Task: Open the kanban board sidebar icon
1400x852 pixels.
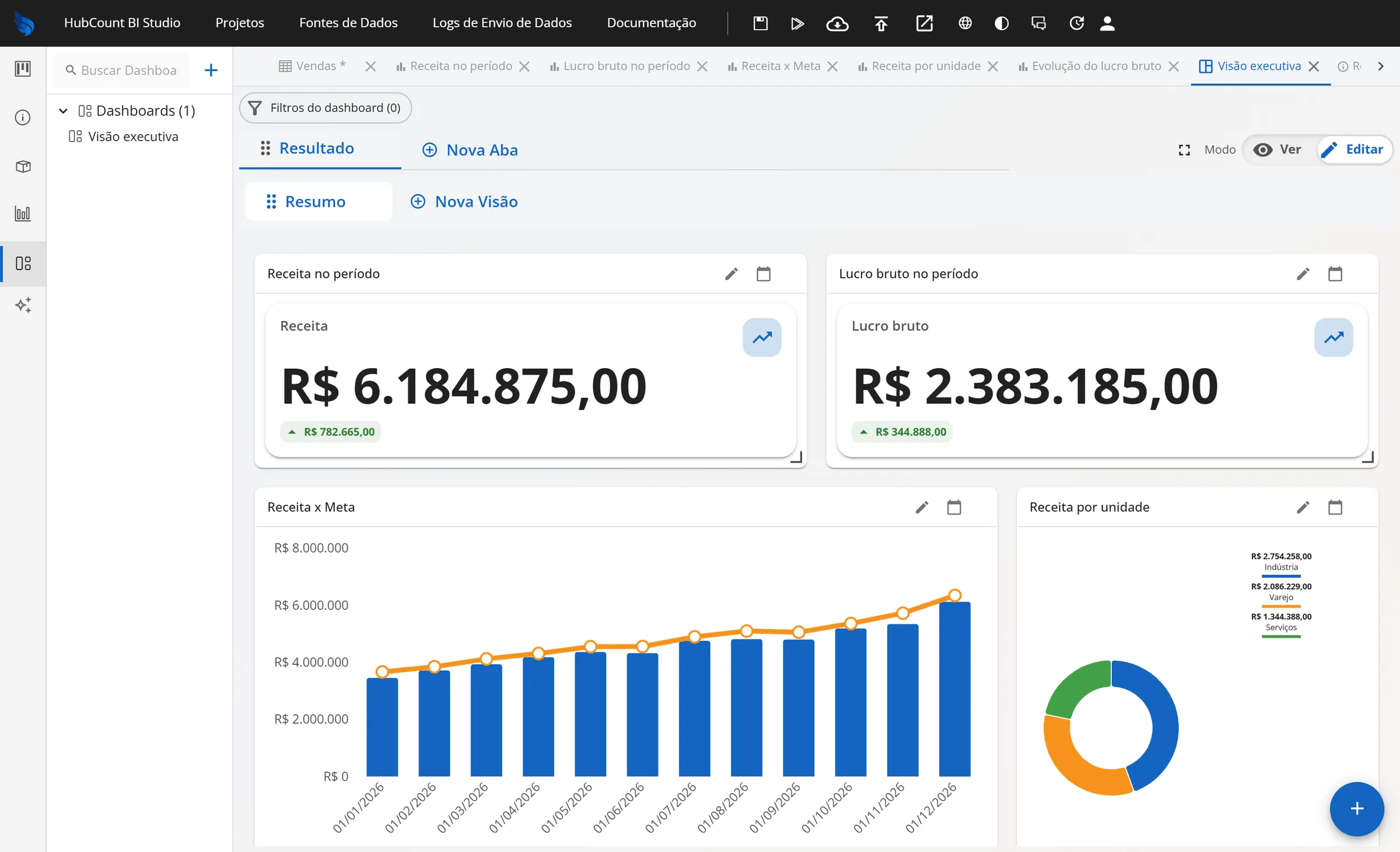Action: pyautogui.click(x=23, y=69)
